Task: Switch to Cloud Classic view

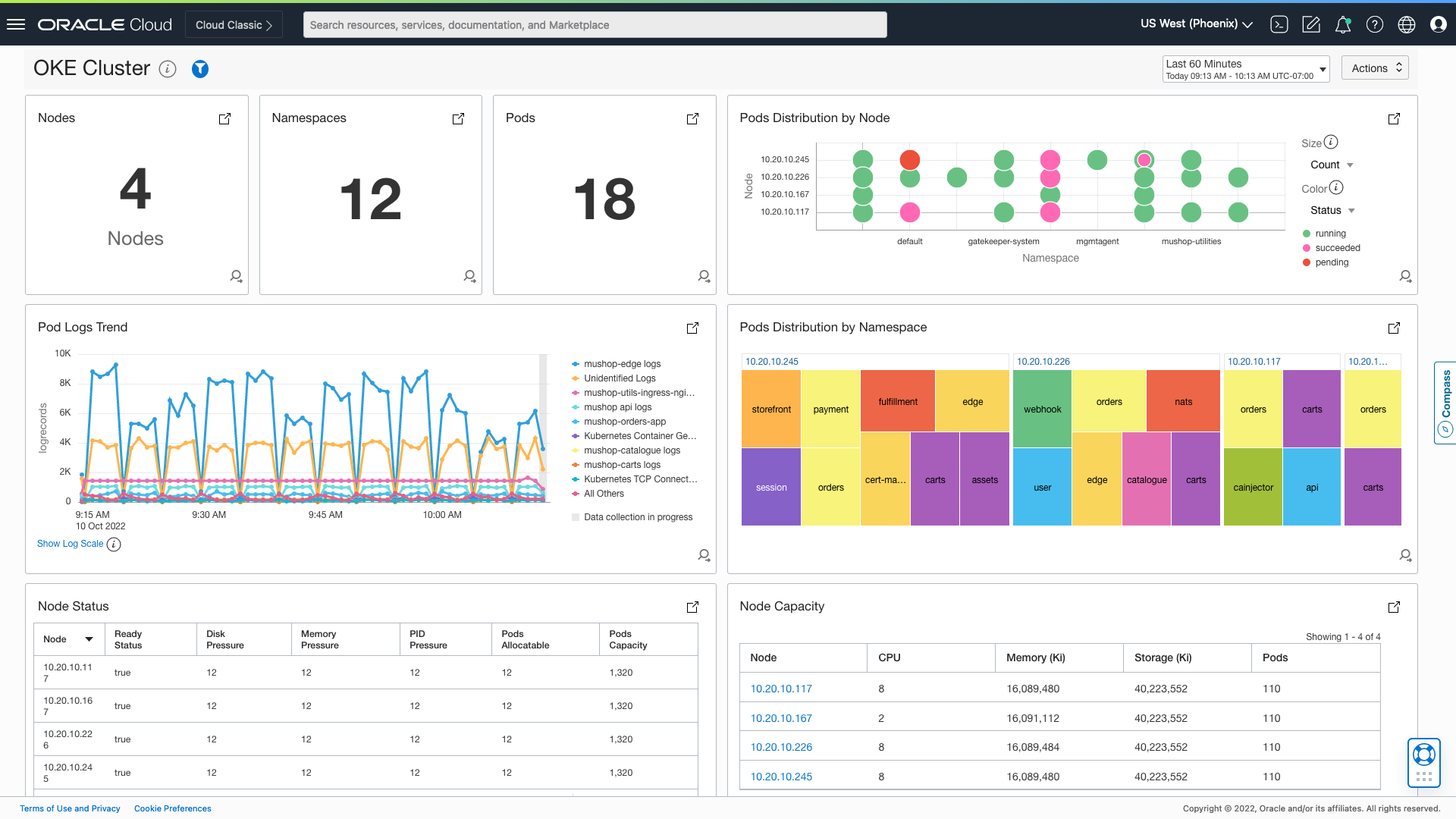Action: [234, 25]
